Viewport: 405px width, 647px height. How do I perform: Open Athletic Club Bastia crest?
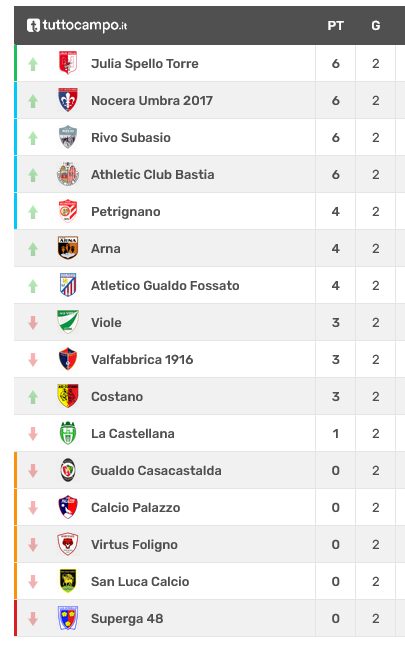[x=68, y=174]
